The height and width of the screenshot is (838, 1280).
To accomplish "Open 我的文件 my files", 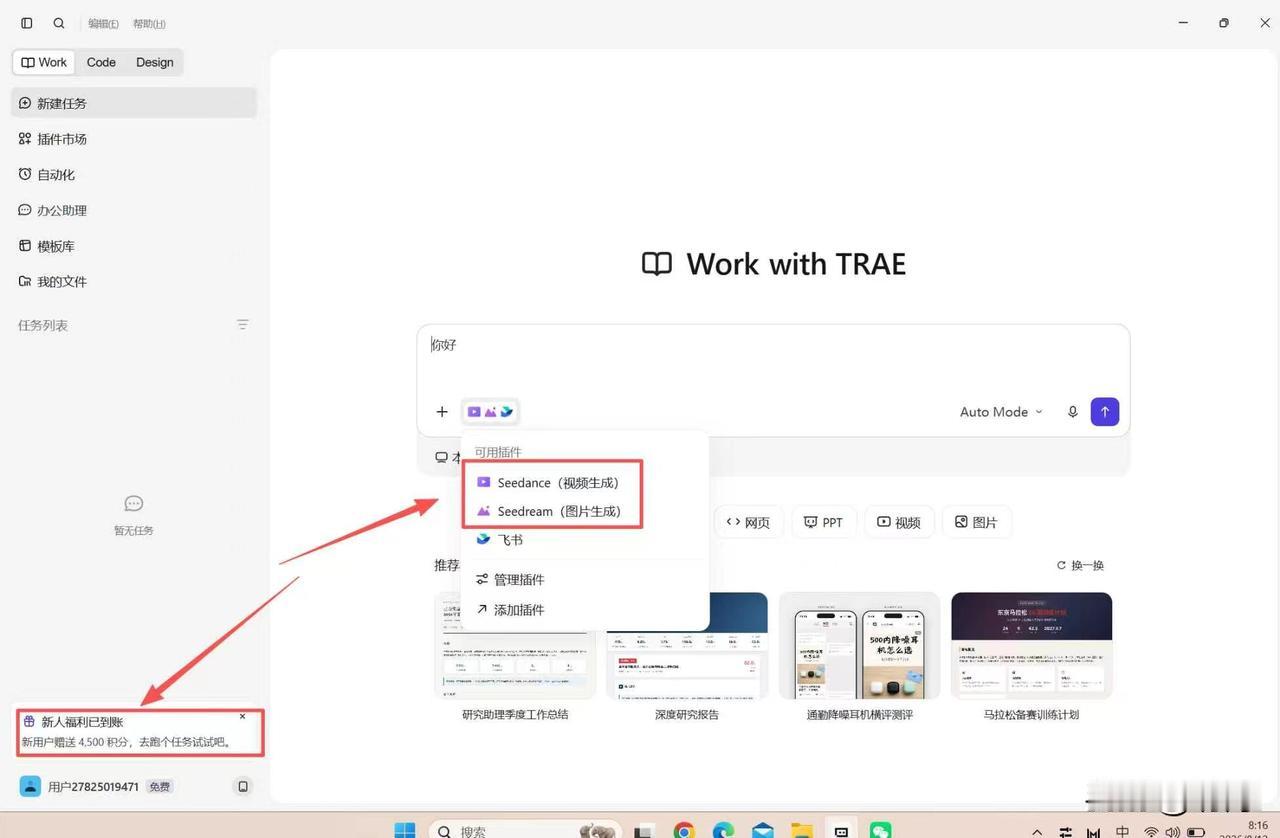I will (134, 282).
